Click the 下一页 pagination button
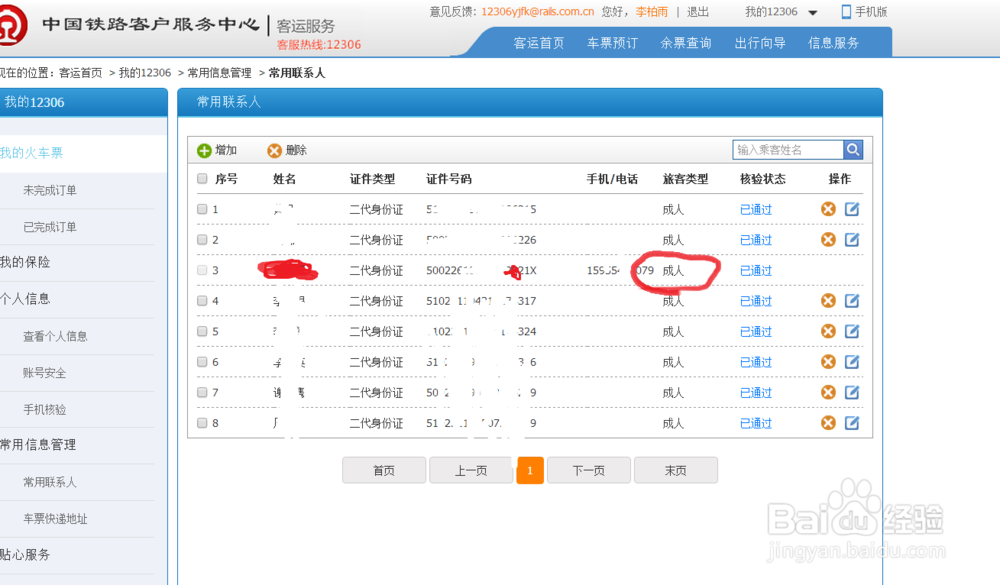 coord(588,470)
